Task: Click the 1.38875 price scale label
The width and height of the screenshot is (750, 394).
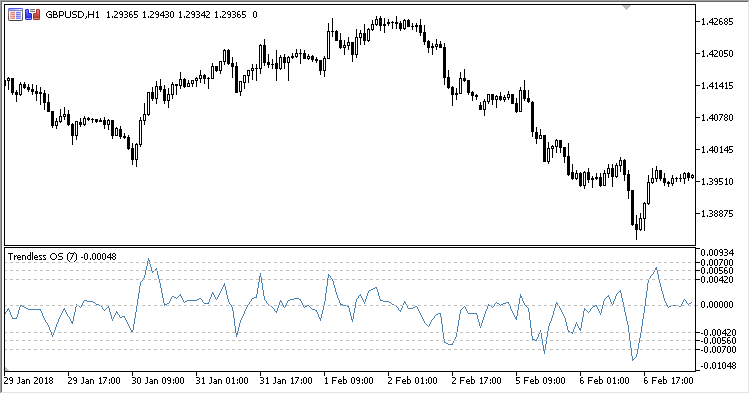Action: pos(717,214)
